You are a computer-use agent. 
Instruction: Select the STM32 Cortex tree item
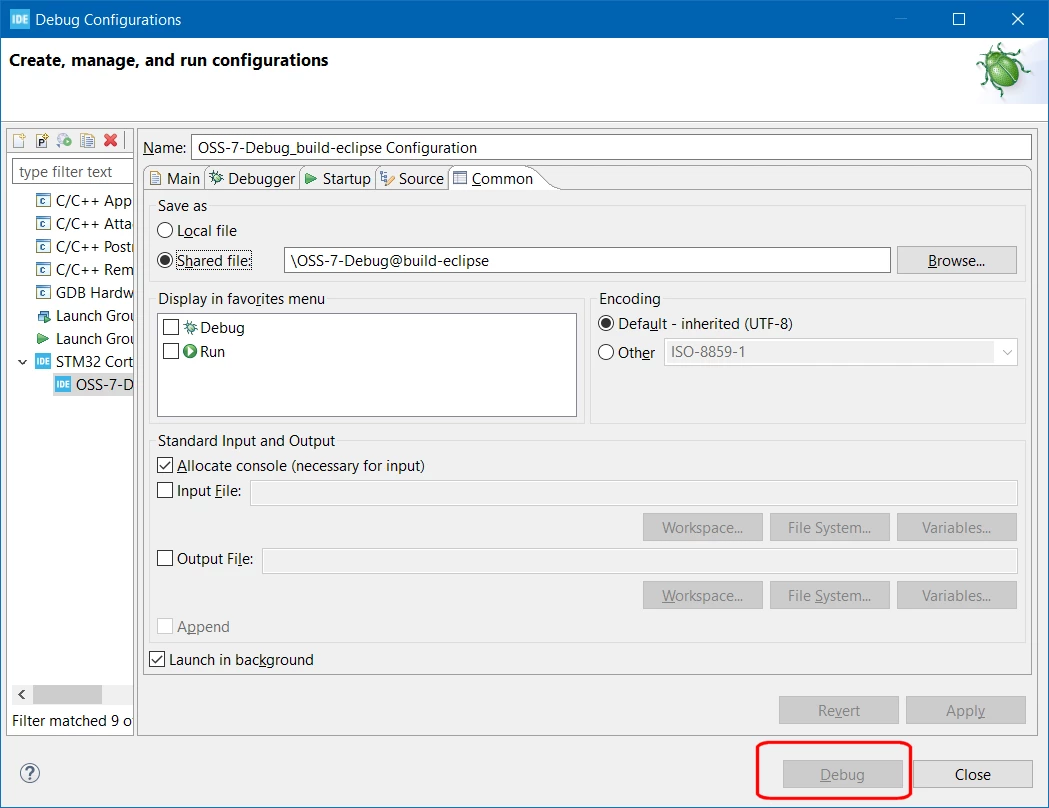pos(84,362)
